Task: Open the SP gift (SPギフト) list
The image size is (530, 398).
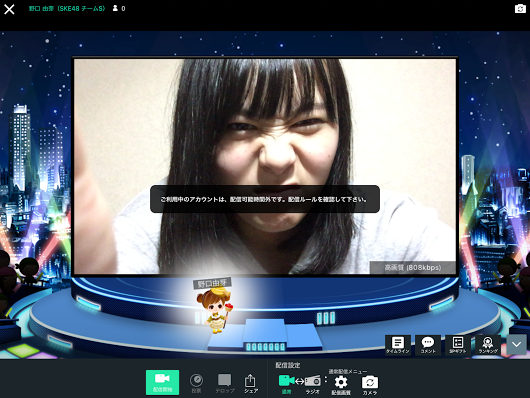Action: pyautogui.click(x=458, y=345)
